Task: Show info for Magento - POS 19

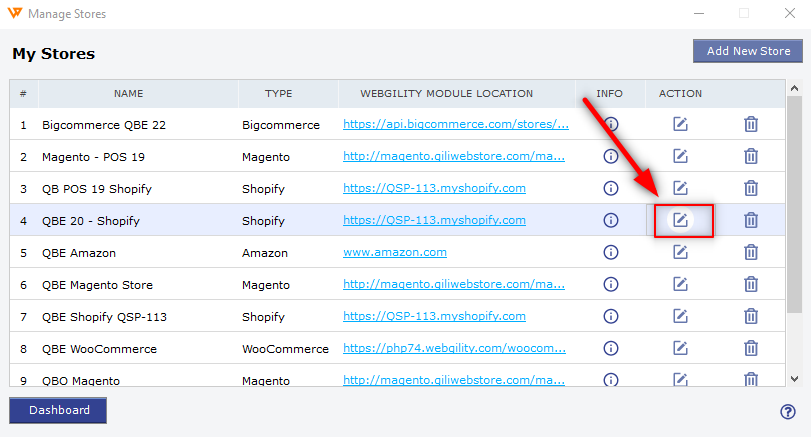Action: coord(610,157)
